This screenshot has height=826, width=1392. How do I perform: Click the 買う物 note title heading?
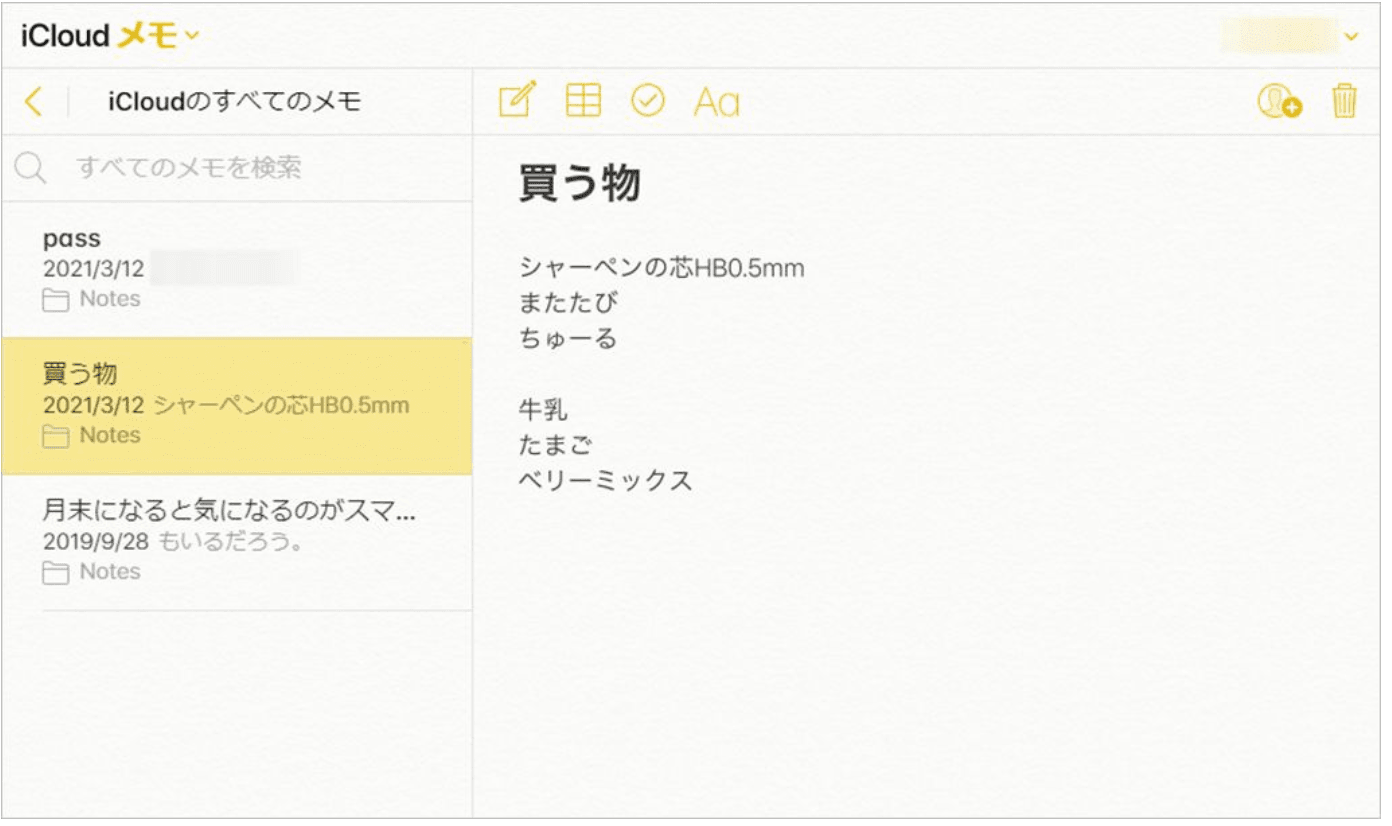pyautogui.click(x=580, y=184)
